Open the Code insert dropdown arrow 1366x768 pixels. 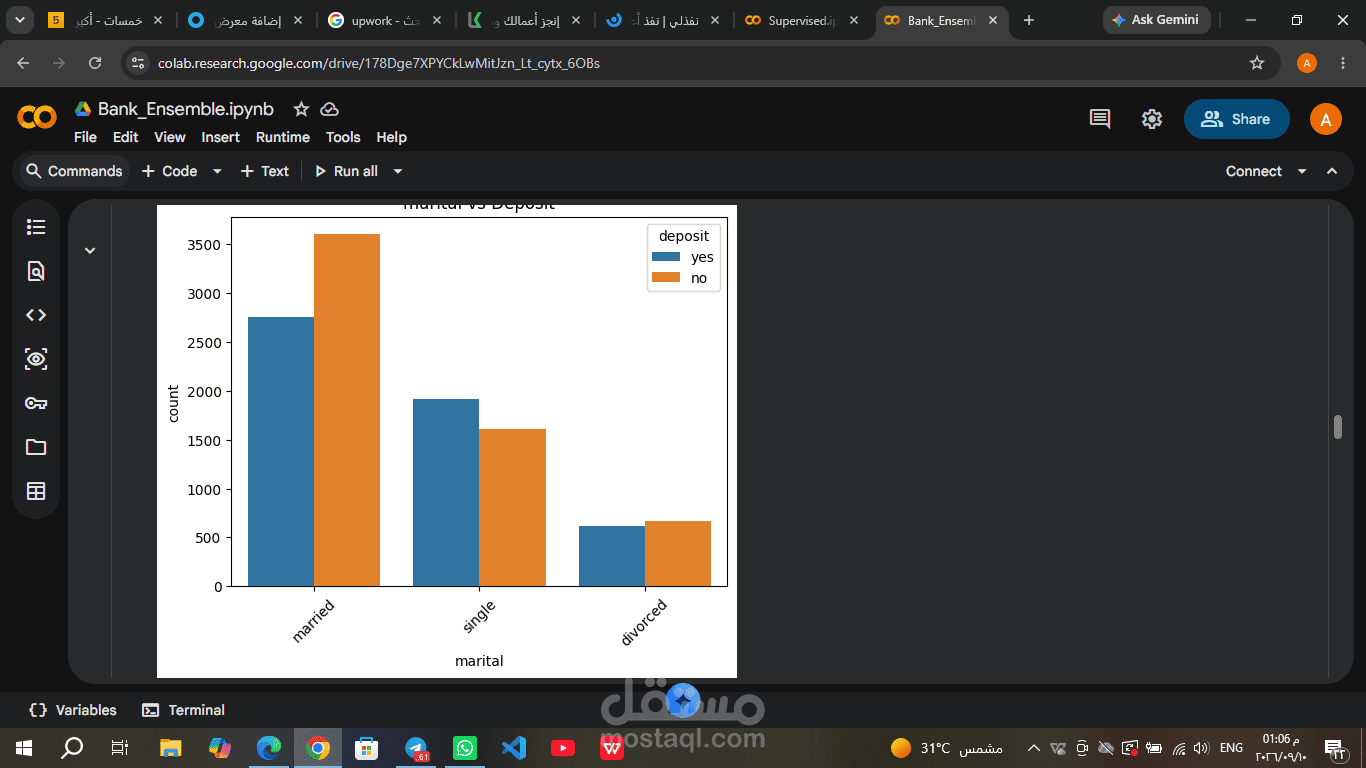pos(217,171)
